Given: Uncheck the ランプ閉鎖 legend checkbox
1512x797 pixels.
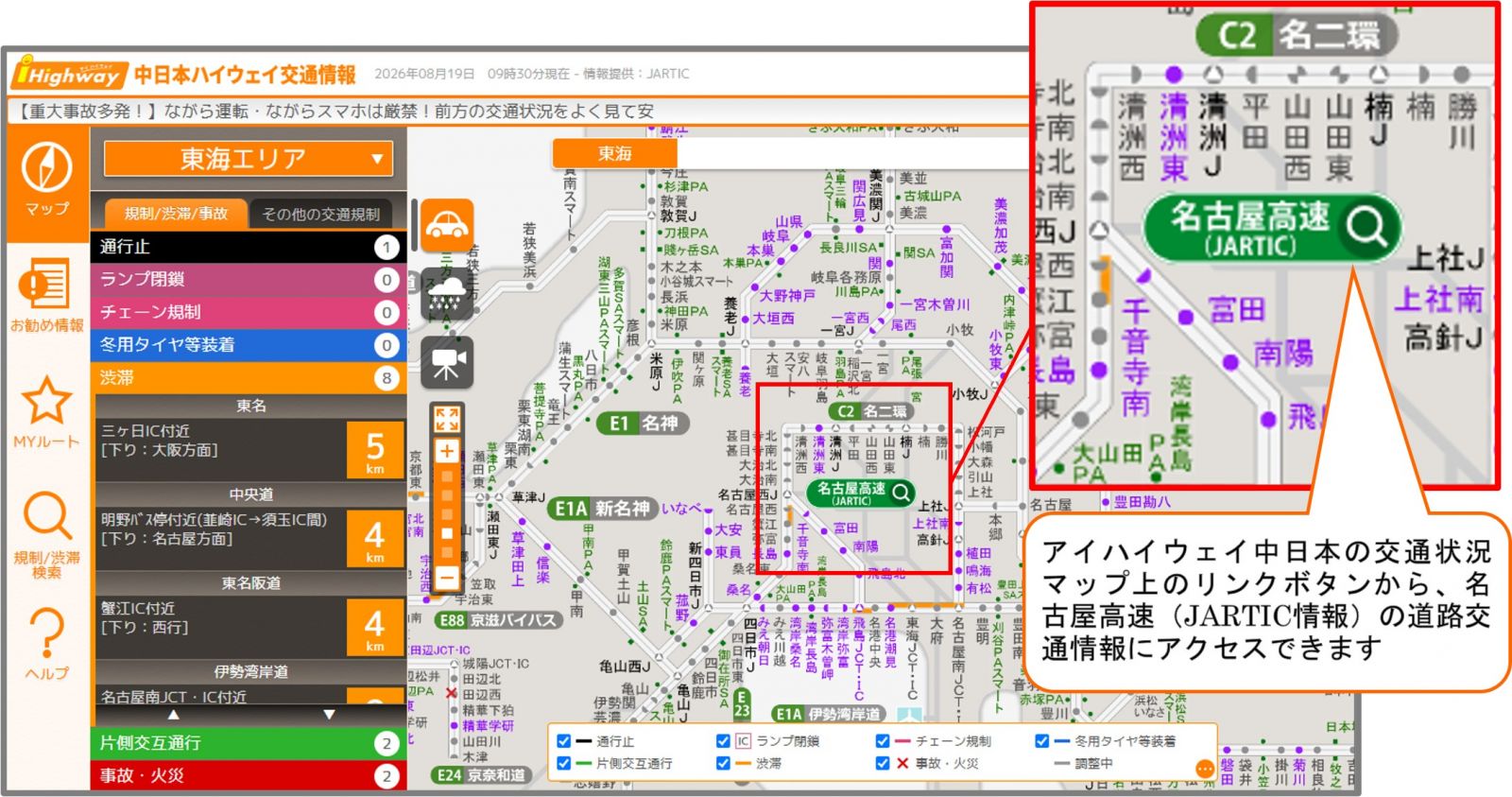Looking at the screenshot, I should [x=724, y=741].
